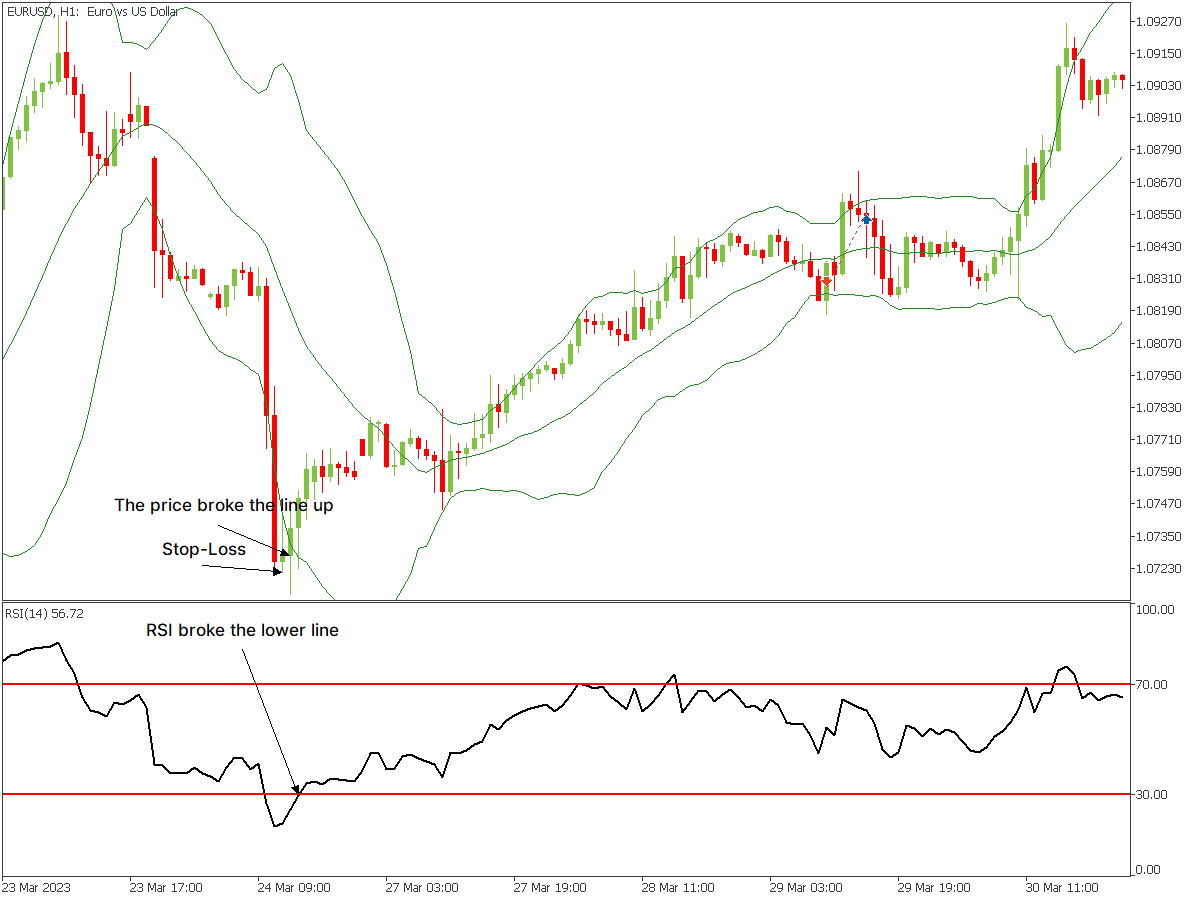Screen dimensions: 1200x900
Task: Click arrowhead of RSI lower line arrow
Action: coord(296,789)
